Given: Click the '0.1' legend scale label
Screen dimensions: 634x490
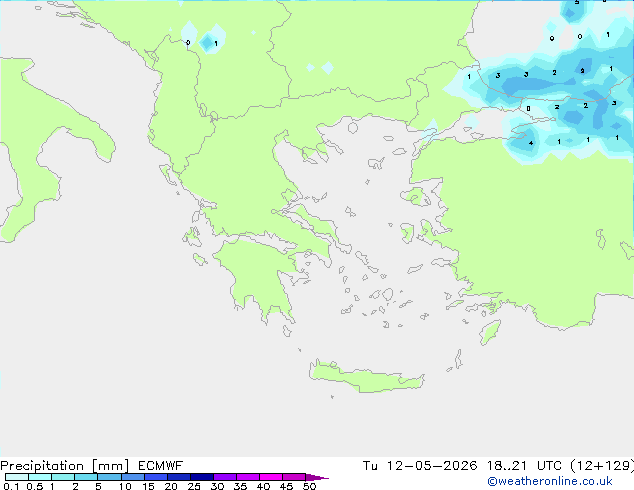Looking at the screenshot, I should 11,486.
